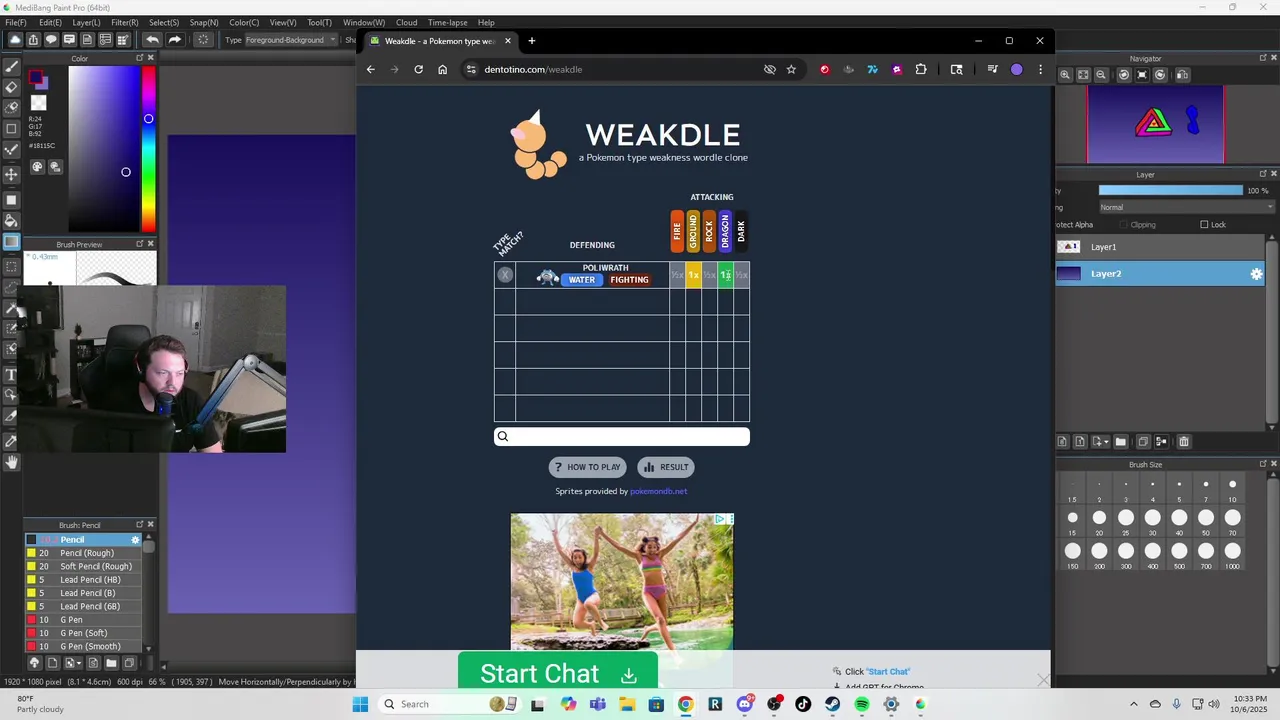The height and width of the screenshot is (720, 1280).
Task: Click the Redo arrow in MediBang toolbar
Action: pyautogui.click(x=174, y=40)
